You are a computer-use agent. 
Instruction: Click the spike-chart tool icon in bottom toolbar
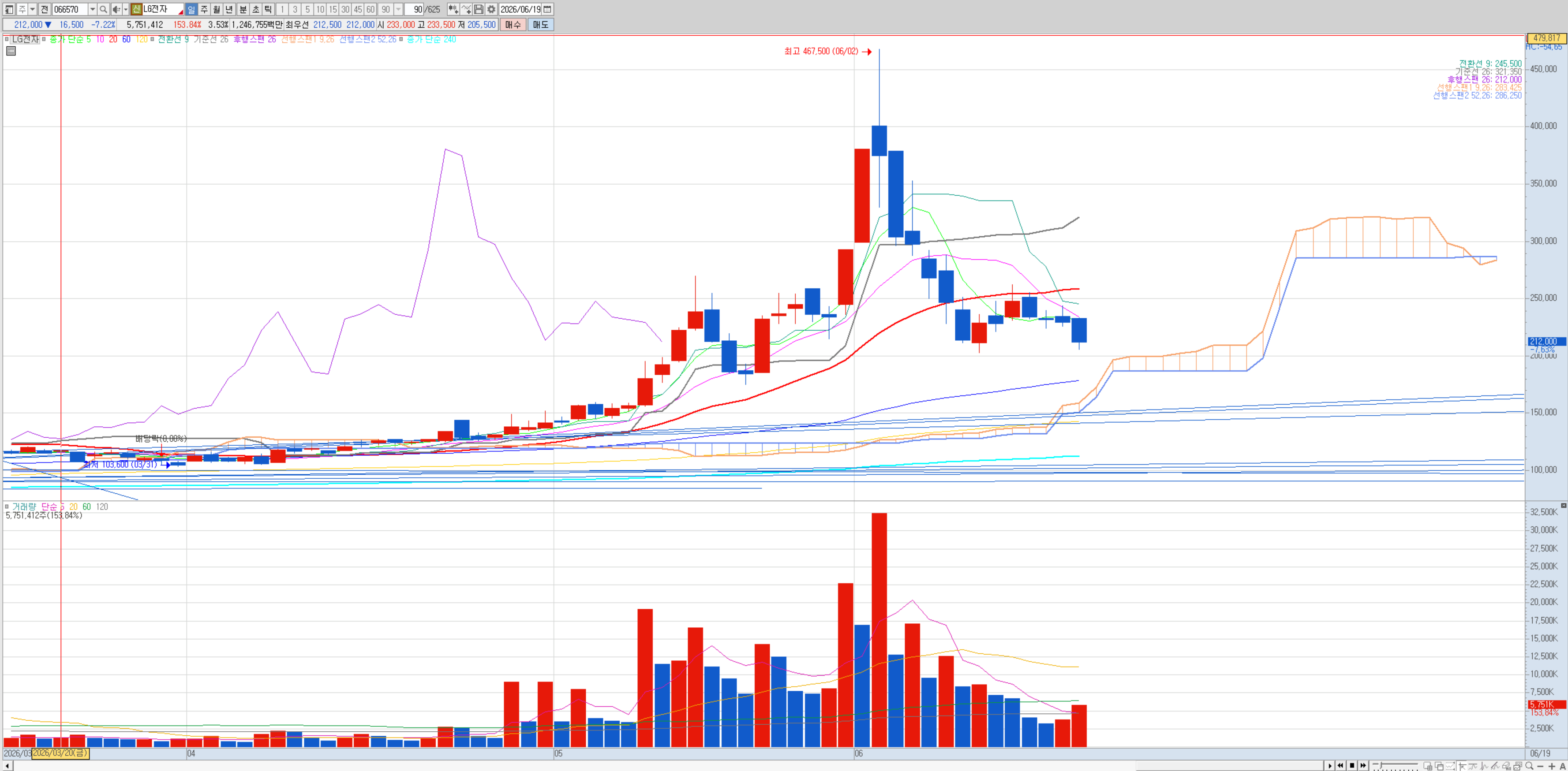[1484, 766]
